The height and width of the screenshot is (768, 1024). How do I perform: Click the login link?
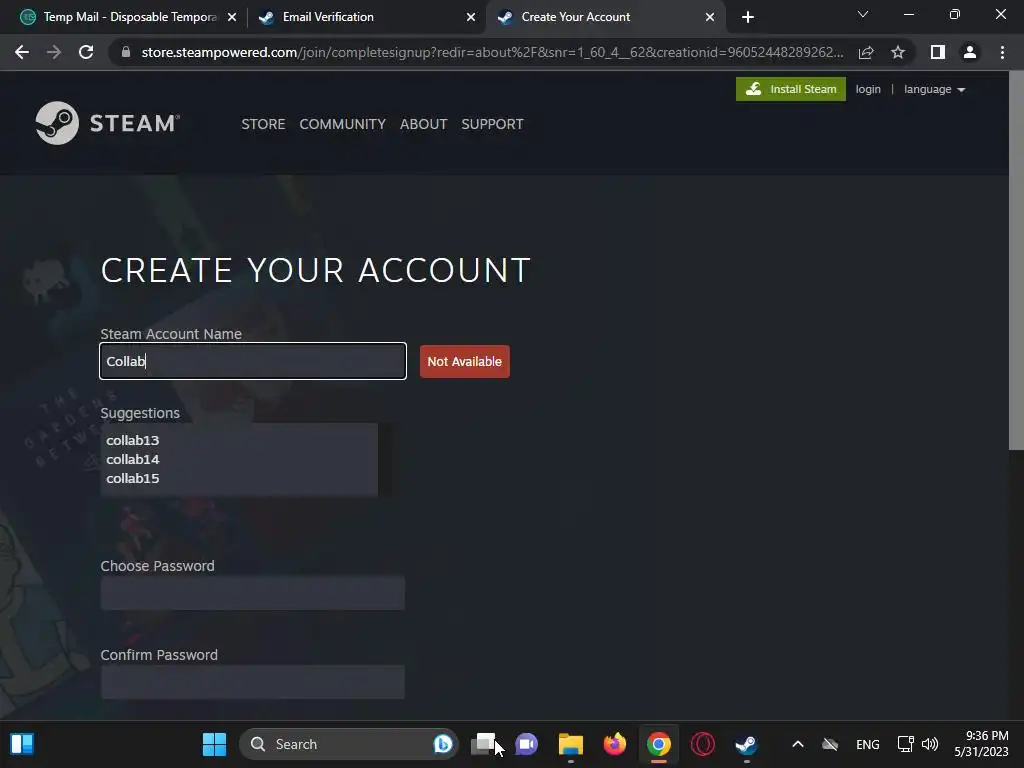(868, 89)
